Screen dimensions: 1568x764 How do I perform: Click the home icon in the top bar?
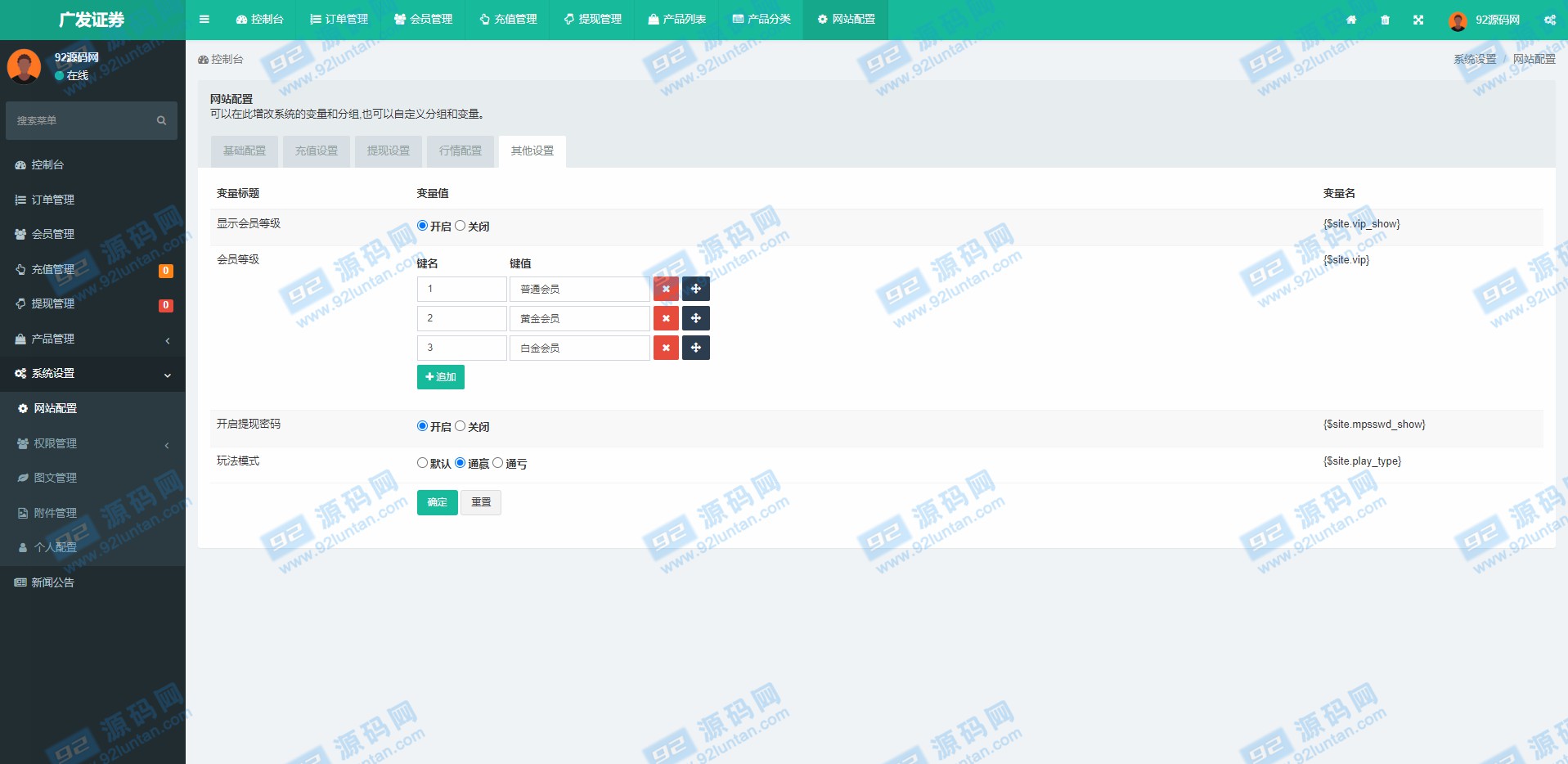click(1351, 20)
